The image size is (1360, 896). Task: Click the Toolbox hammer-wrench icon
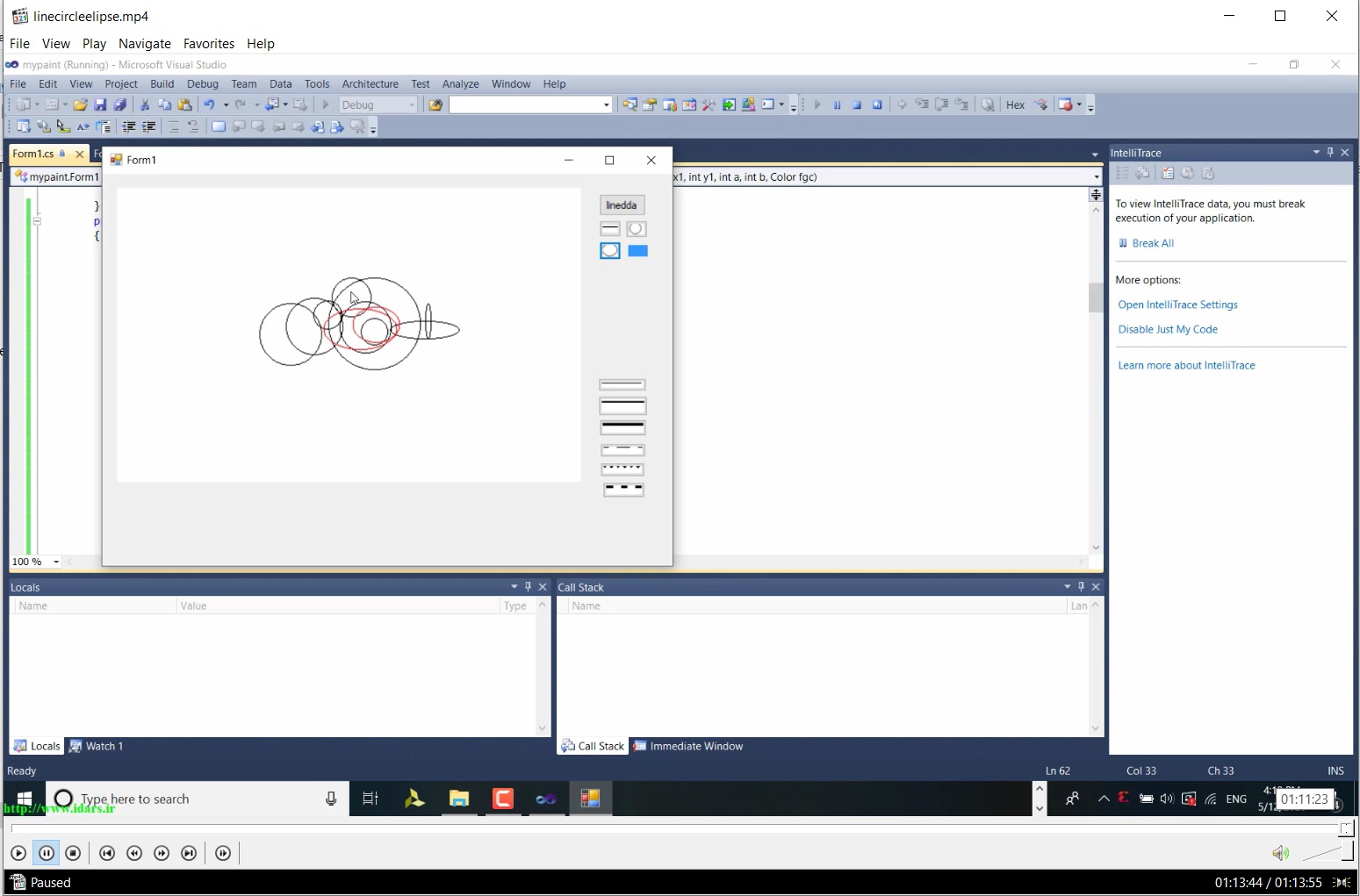pos(709,104)
